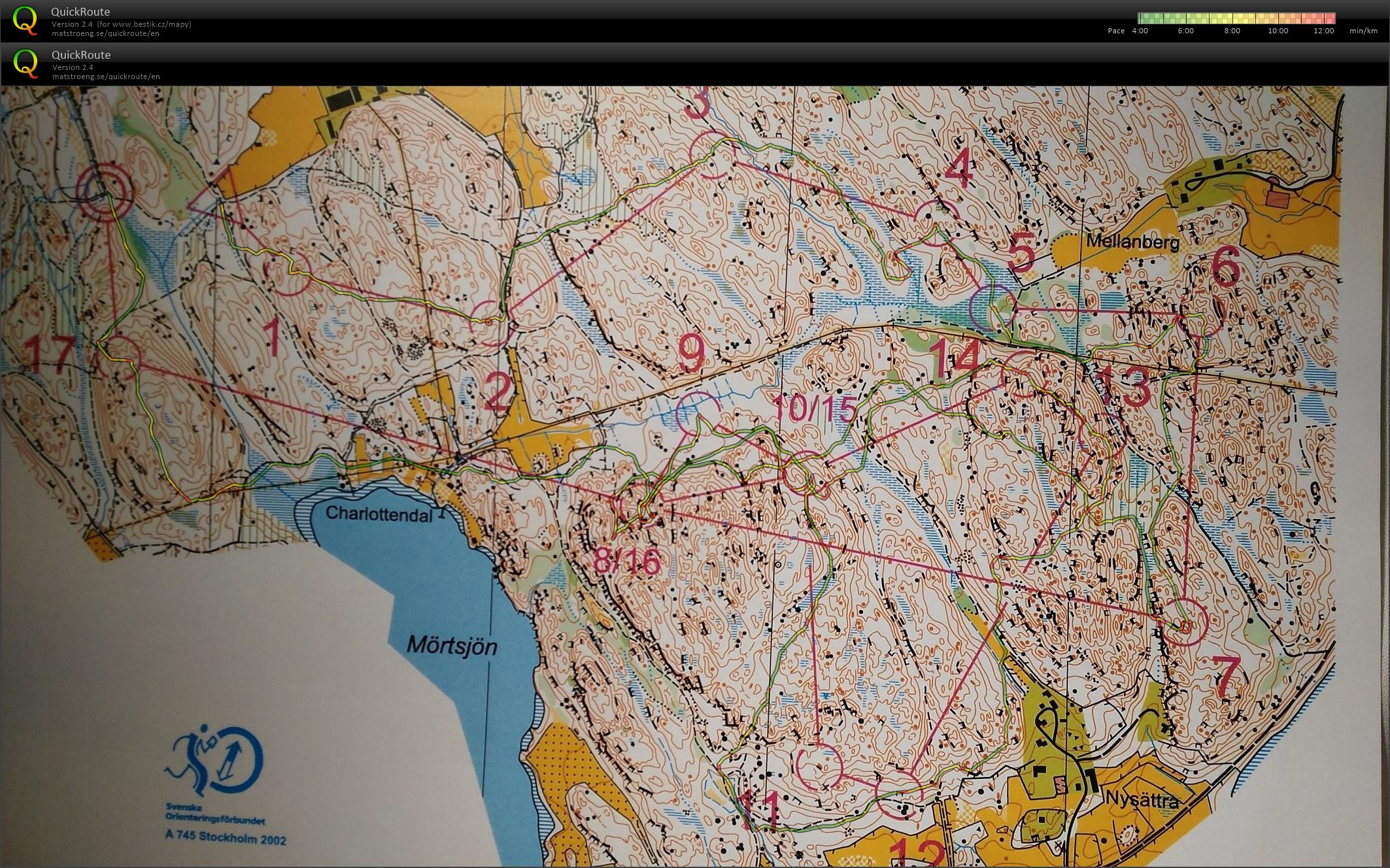
Task: Click the red end of the pace scale
Action: pyautogui.click(x=1331, y=18)
